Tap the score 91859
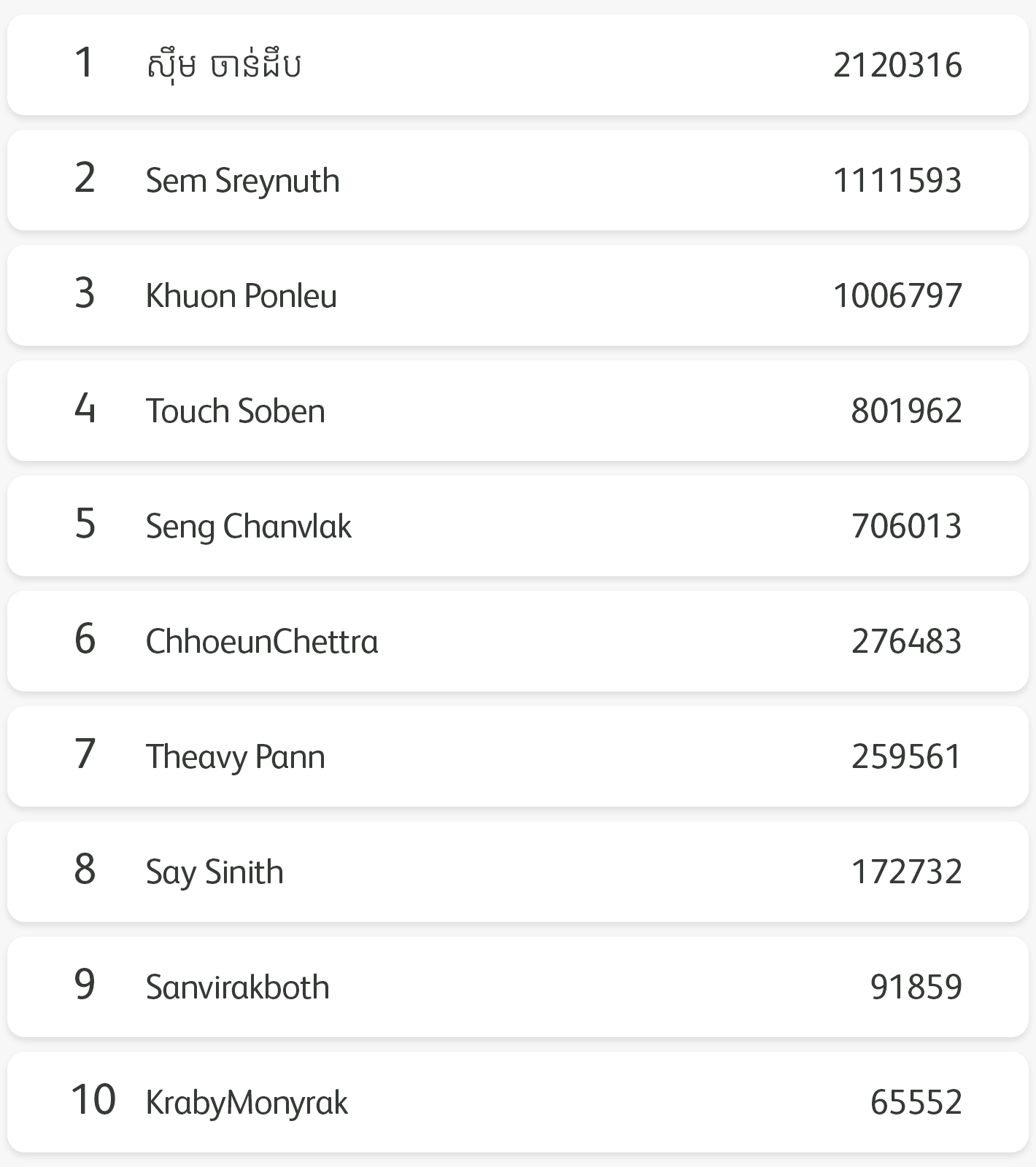This screenshot has height=1167, width=1036. [916, 988]
